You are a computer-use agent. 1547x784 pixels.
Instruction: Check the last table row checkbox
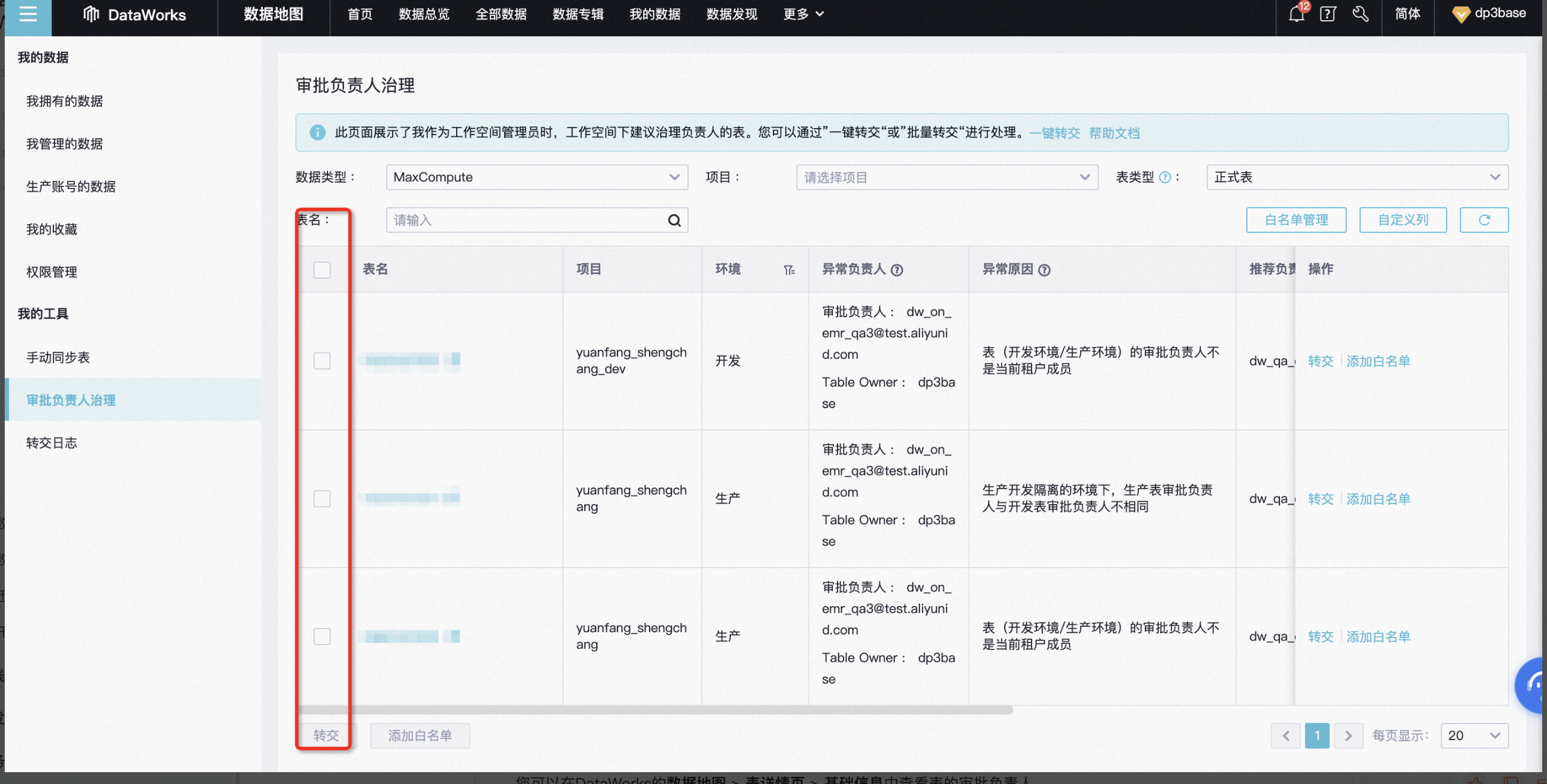(x=322, y=636)
